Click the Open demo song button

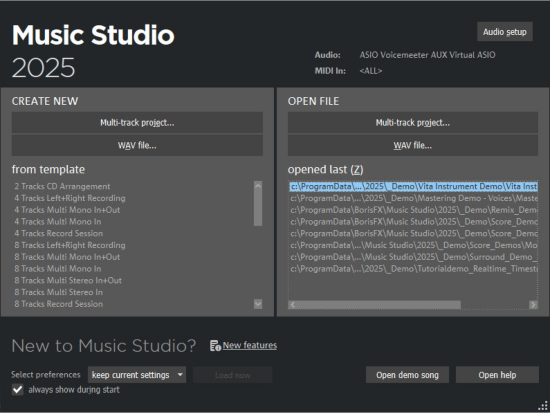tap(407, 375)
